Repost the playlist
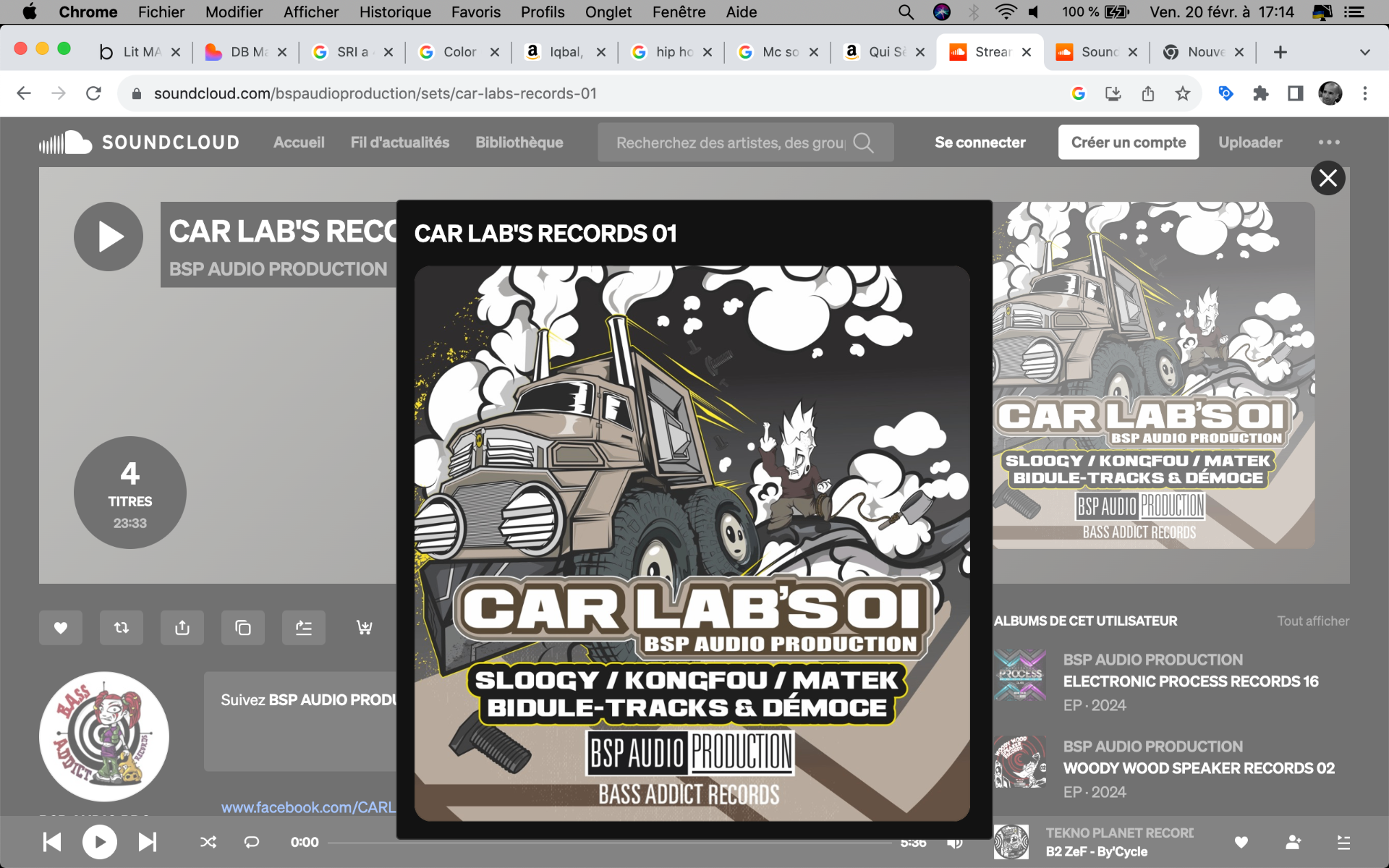1389x868 pixels. (122, 628)
